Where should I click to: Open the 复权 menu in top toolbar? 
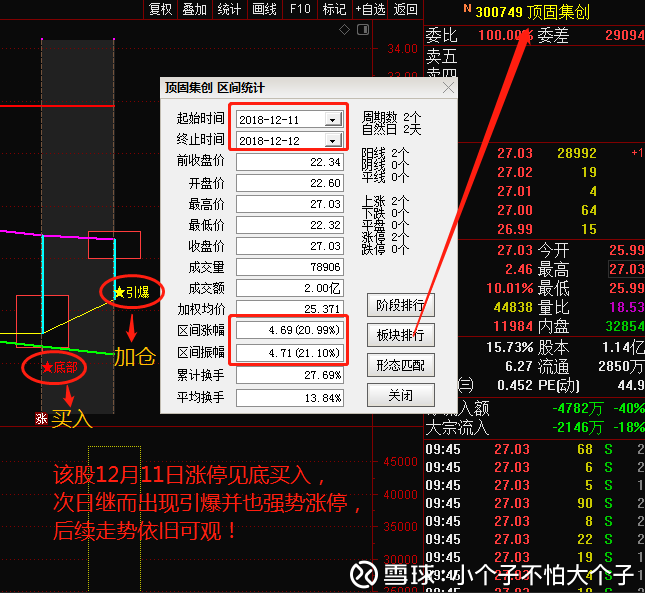coord(160,9)
